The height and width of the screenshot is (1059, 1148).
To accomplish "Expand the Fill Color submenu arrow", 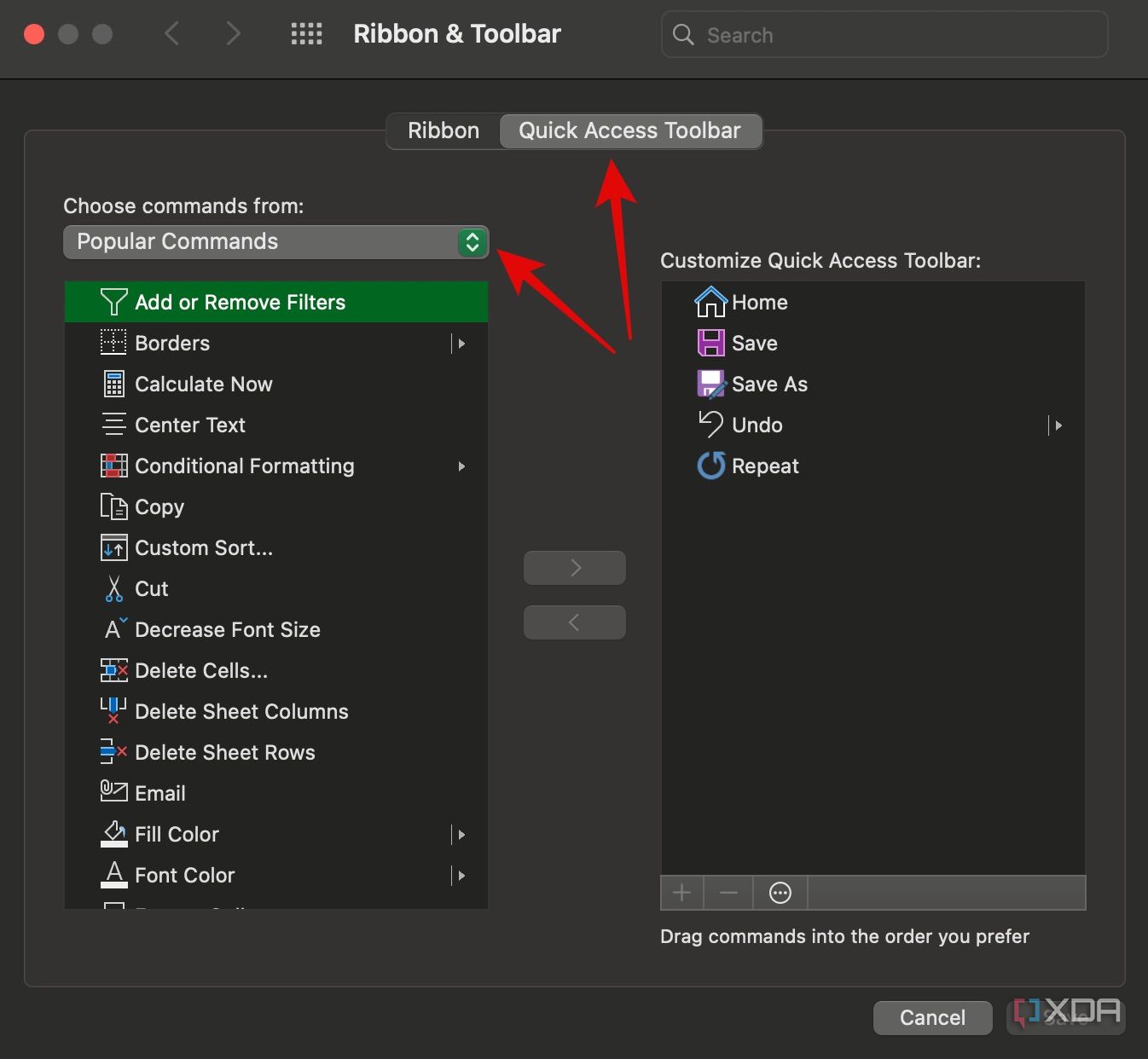I will pos(460,835).
